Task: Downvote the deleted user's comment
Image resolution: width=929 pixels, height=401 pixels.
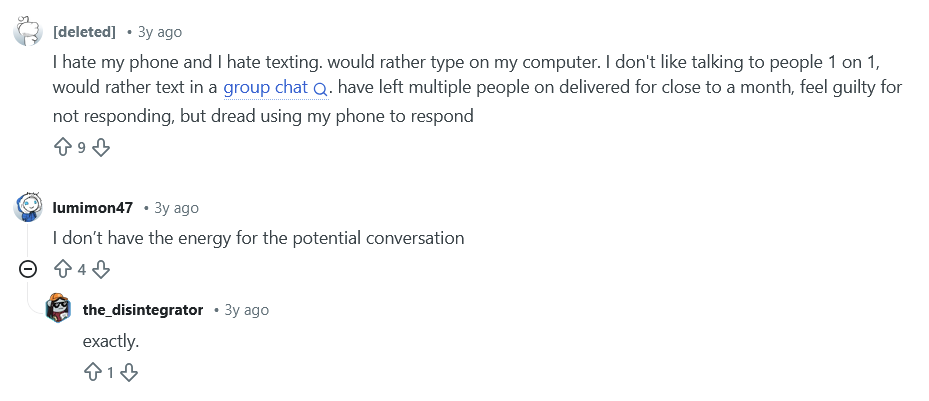Action: (100, 148)
